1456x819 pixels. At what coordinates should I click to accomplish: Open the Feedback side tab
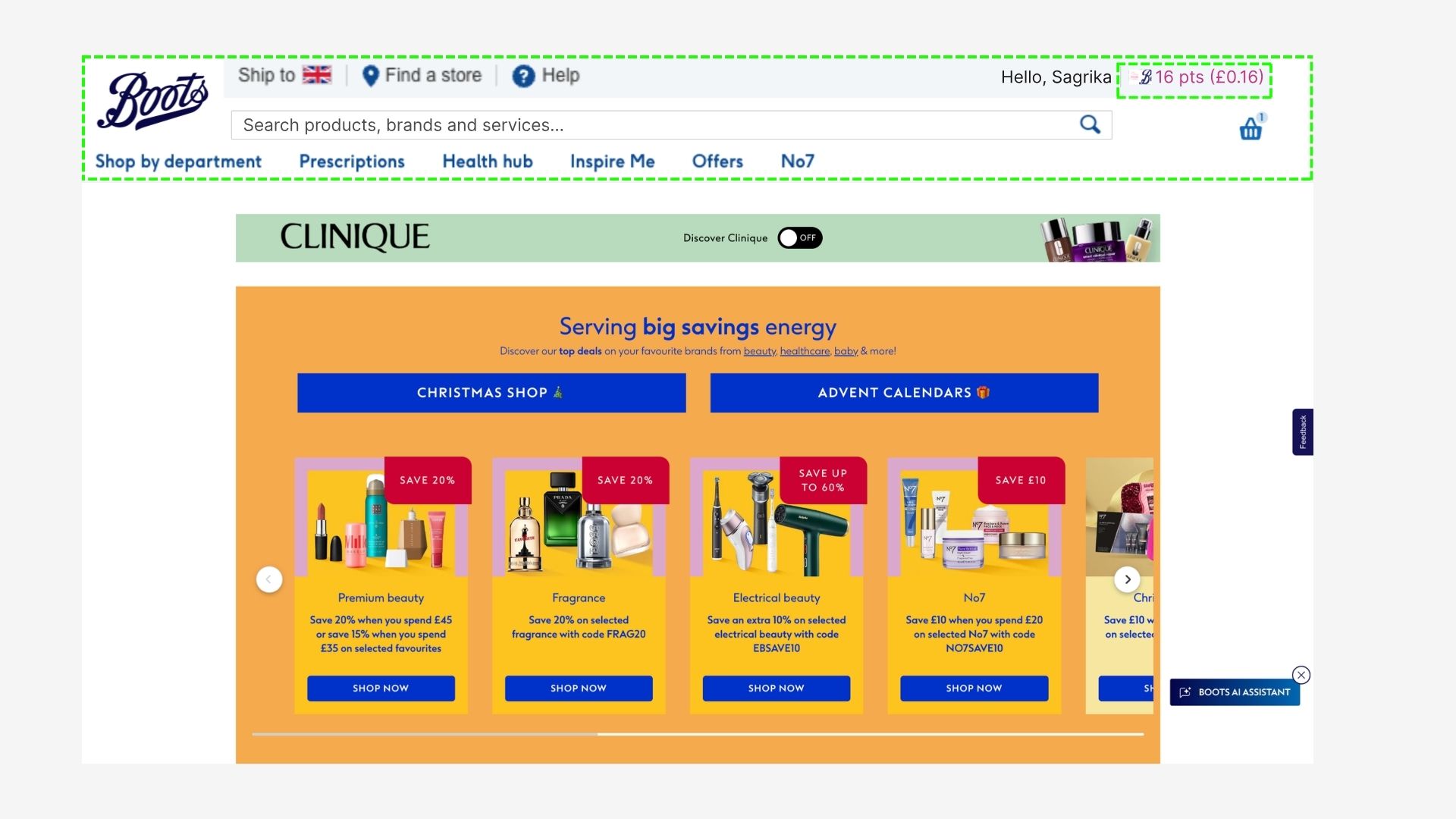(1303, 432)
